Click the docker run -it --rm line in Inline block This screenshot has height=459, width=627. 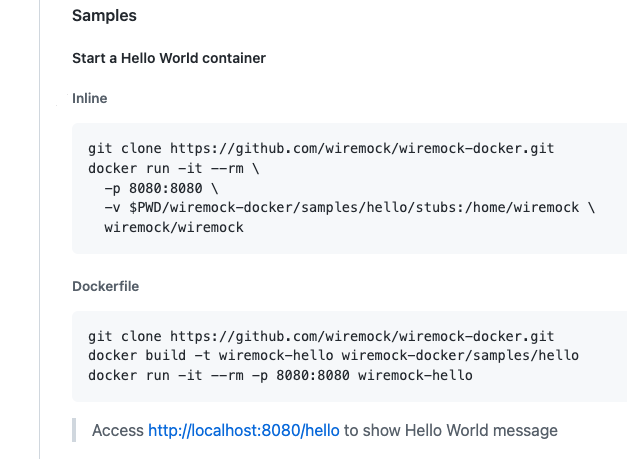[174, 168]
